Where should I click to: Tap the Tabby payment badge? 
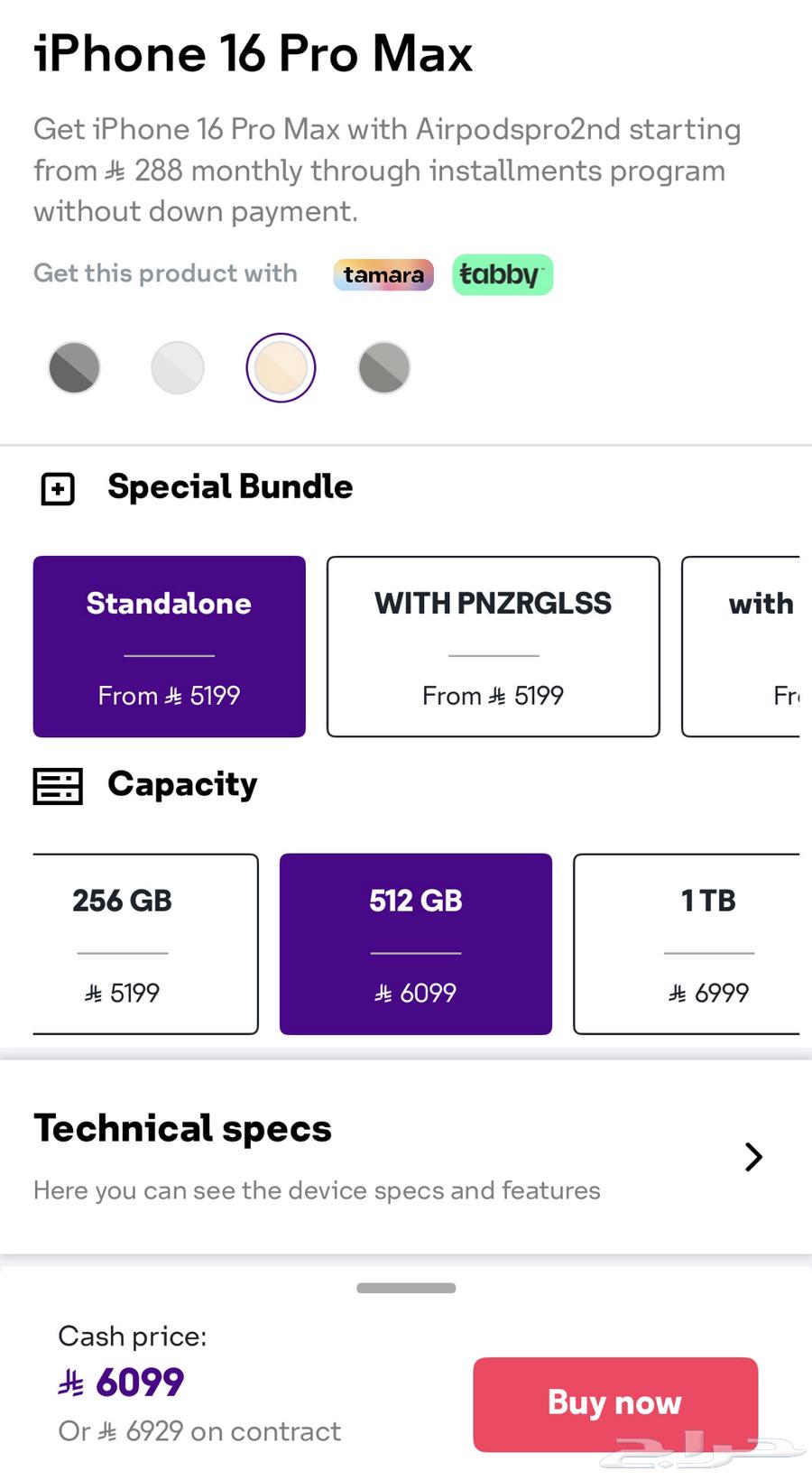(x=502, y=274)
